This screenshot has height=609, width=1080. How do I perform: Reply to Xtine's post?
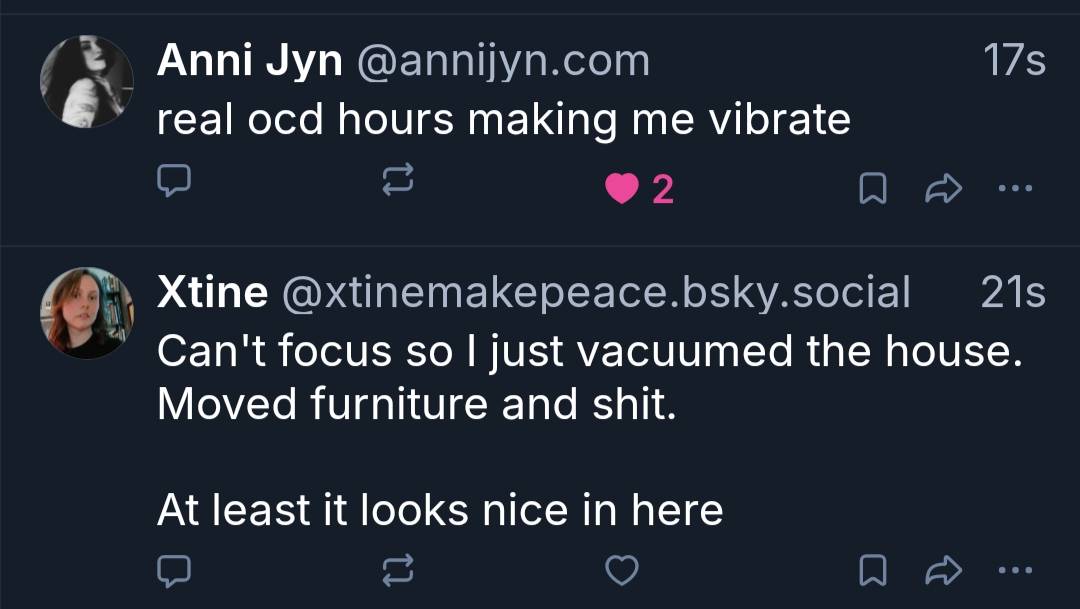175,570
